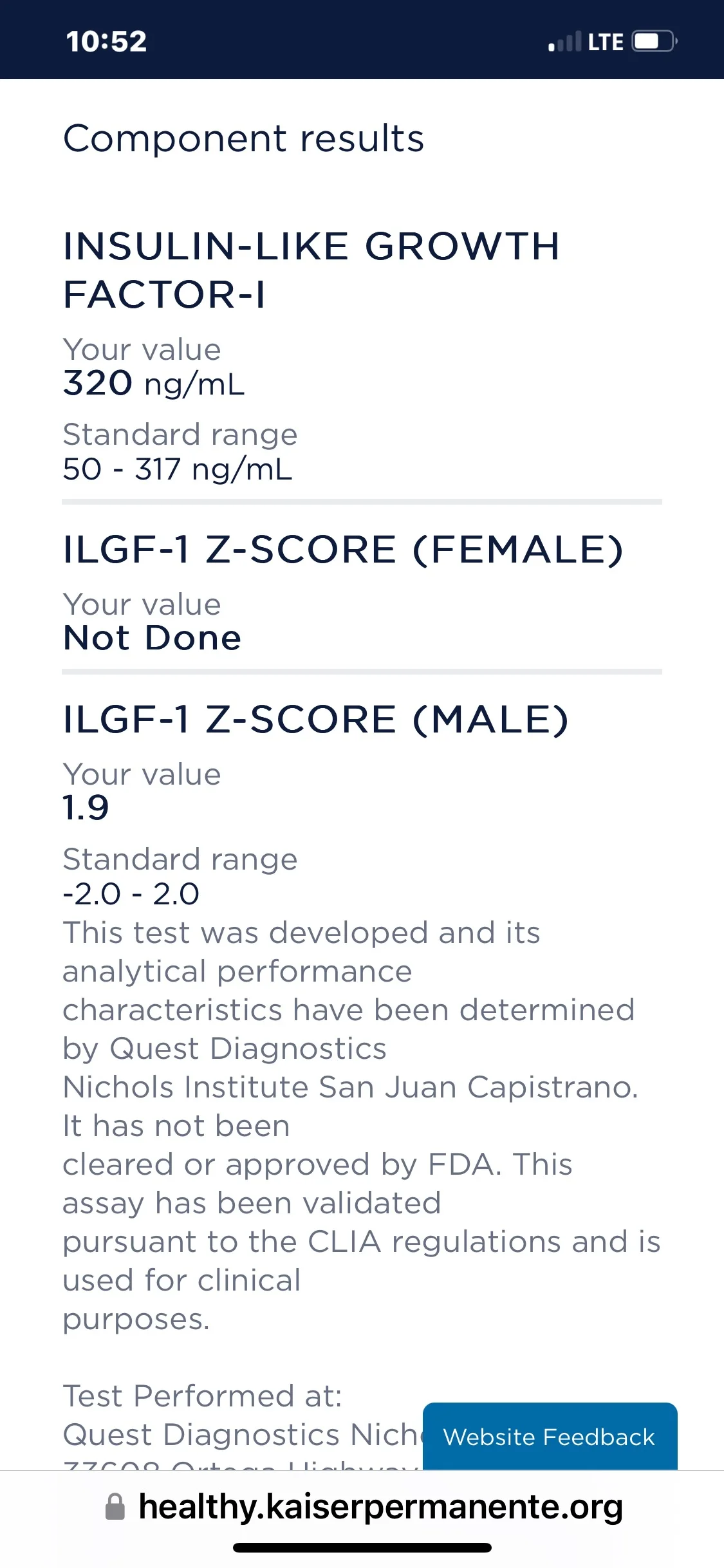
Task: Tap the INSULIN-LIKE GROWTH FACTOR-I title
Action: tap(311, 270)
